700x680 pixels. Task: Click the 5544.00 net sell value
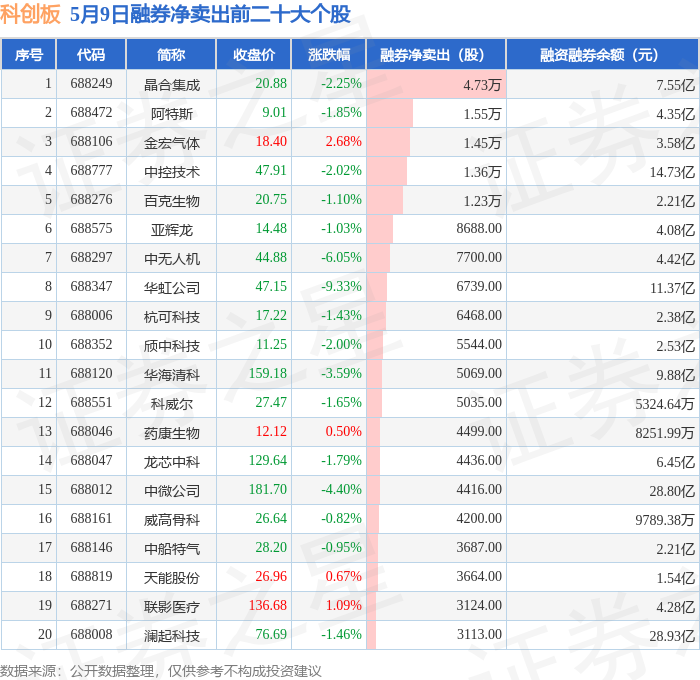point(479,345)
